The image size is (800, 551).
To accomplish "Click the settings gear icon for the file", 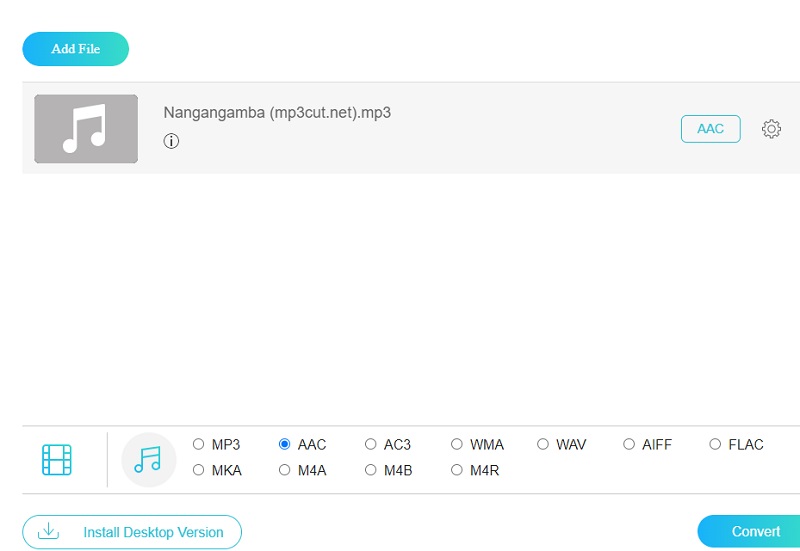I will tap(771, 129).
